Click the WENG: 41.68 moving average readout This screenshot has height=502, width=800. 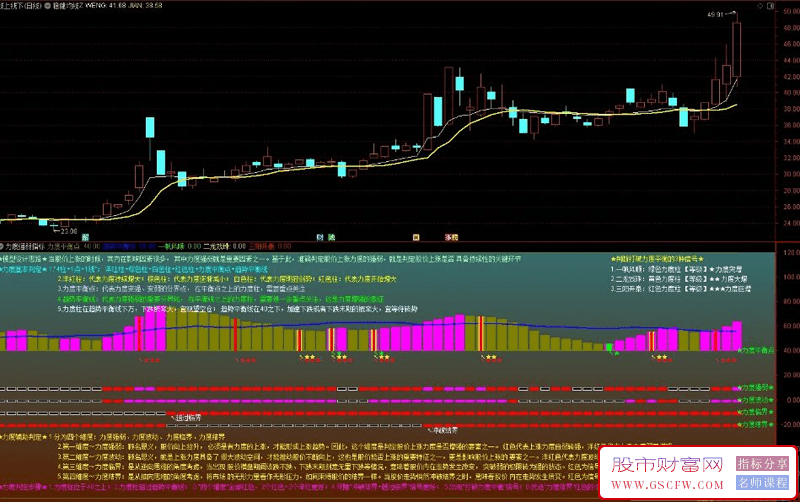tap(106, 6)
